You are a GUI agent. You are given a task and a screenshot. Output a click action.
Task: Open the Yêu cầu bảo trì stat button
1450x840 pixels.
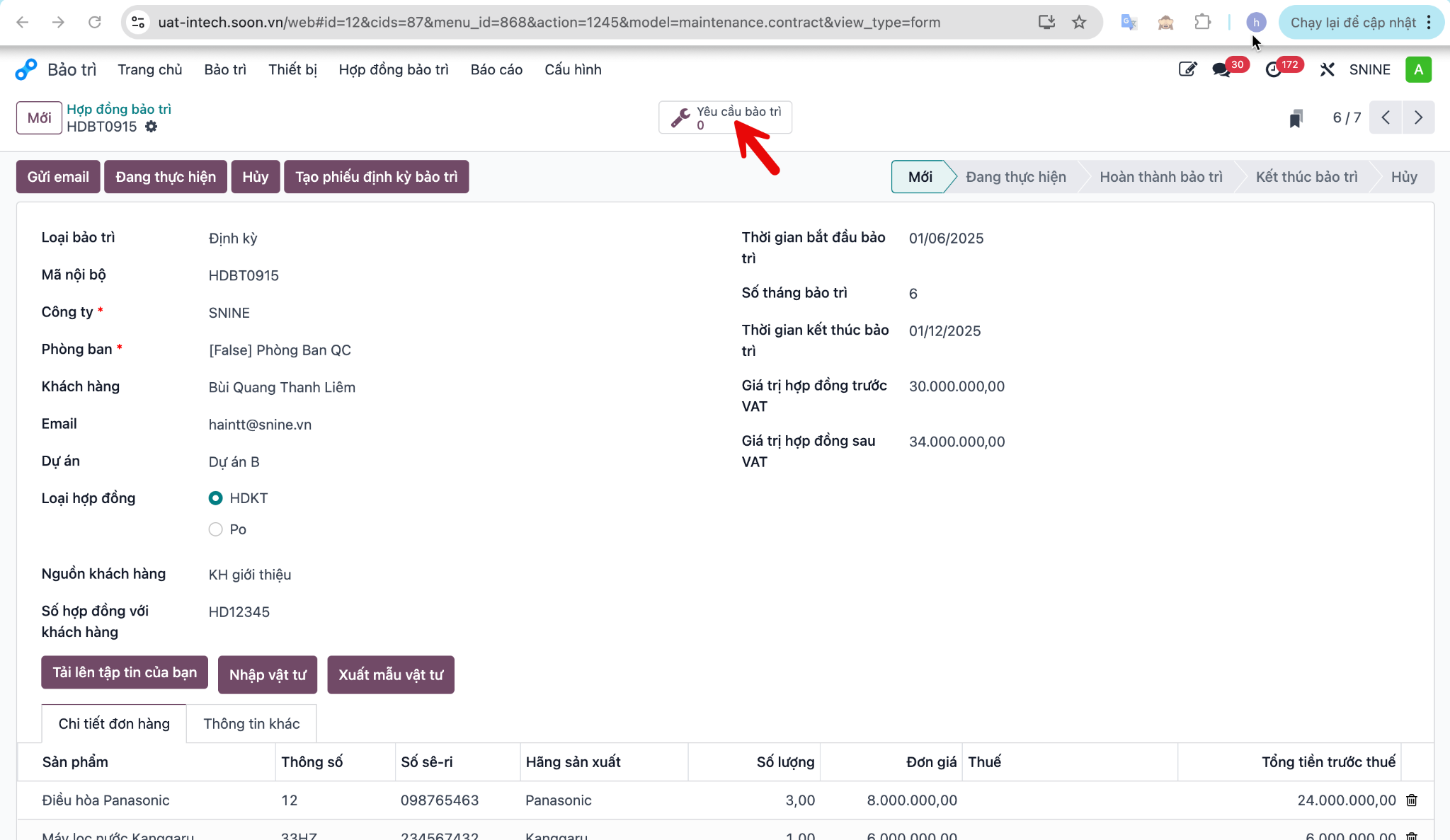click(725, 117)
